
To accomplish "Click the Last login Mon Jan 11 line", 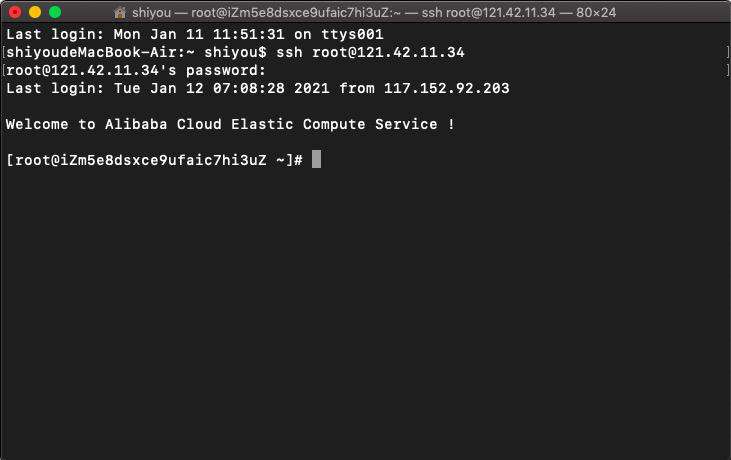I will pos(194,34).
